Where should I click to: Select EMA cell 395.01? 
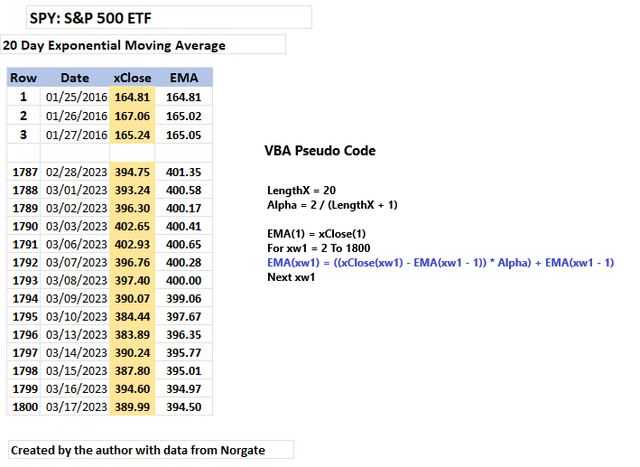pos(184,371)
